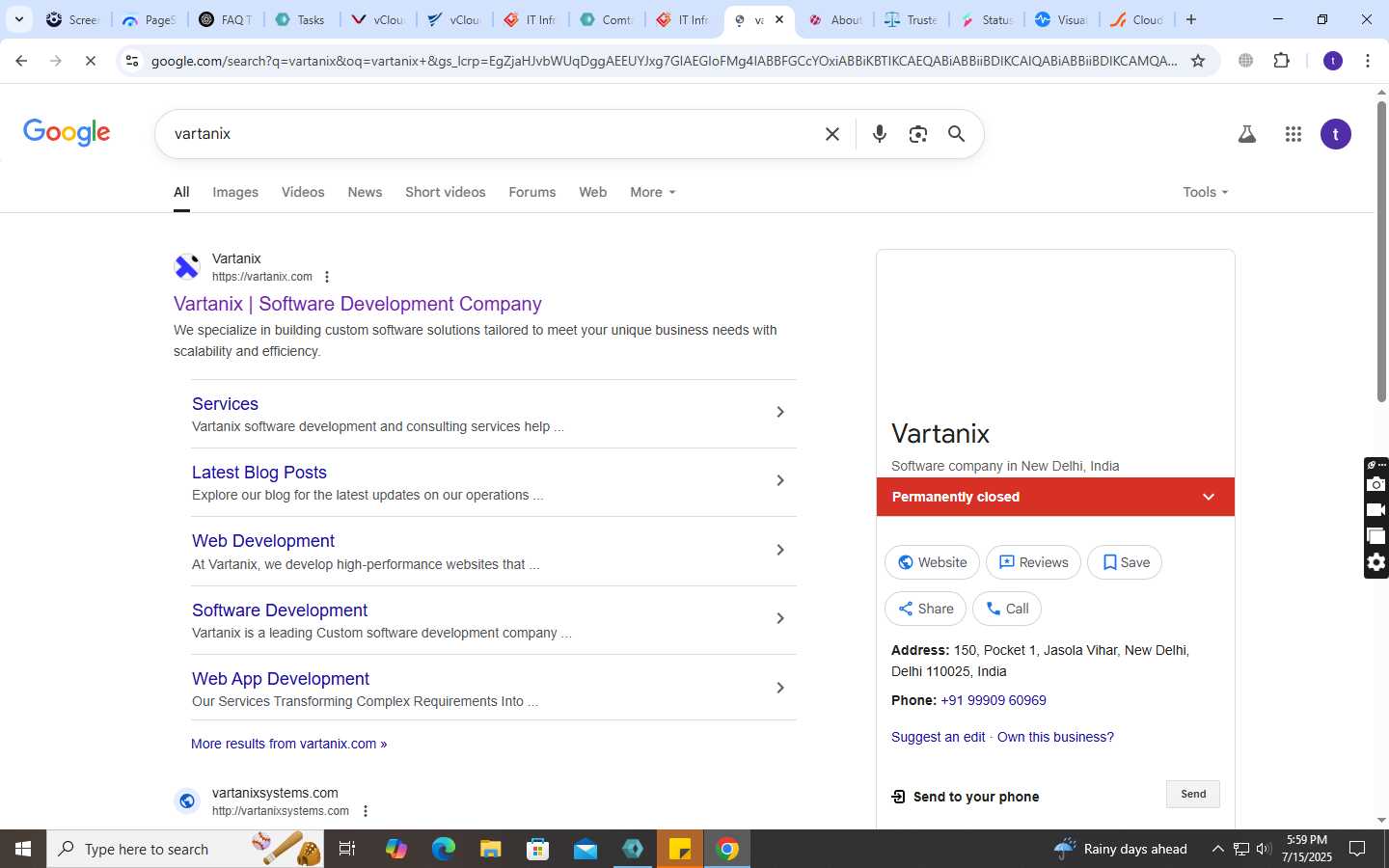Open the Mail app in the taskbar
This screenshot has width=1389, height=868.
586,849
